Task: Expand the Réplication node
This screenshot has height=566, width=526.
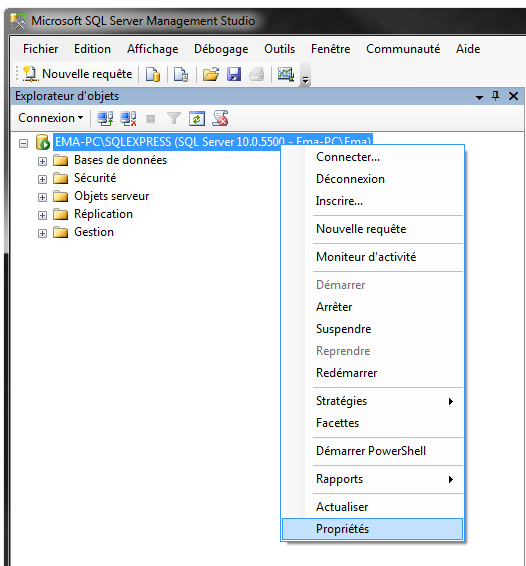Action: (x=42, y=215)
